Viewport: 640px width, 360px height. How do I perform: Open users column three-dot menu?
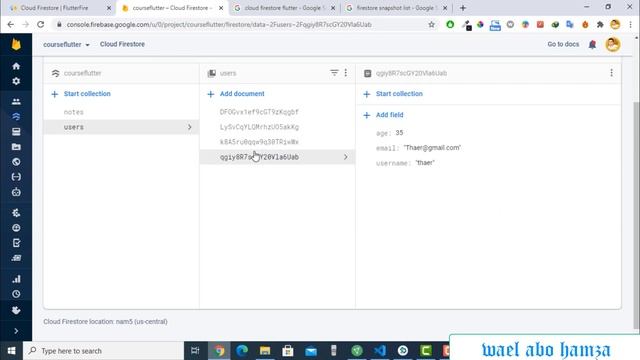(346, 73)
